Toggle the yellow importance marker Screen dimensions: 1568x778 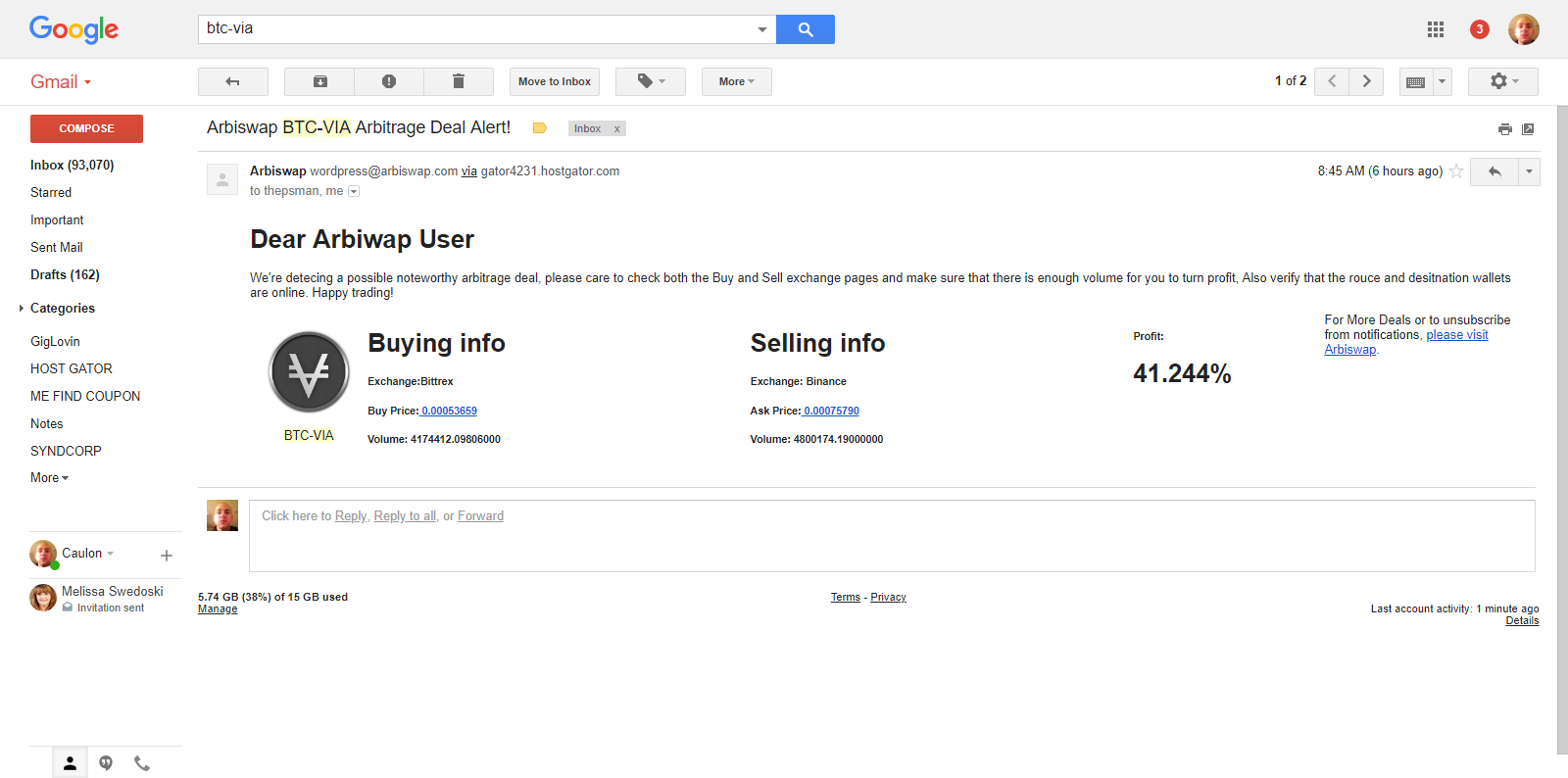pyautogui.click(x=539, y=128)
